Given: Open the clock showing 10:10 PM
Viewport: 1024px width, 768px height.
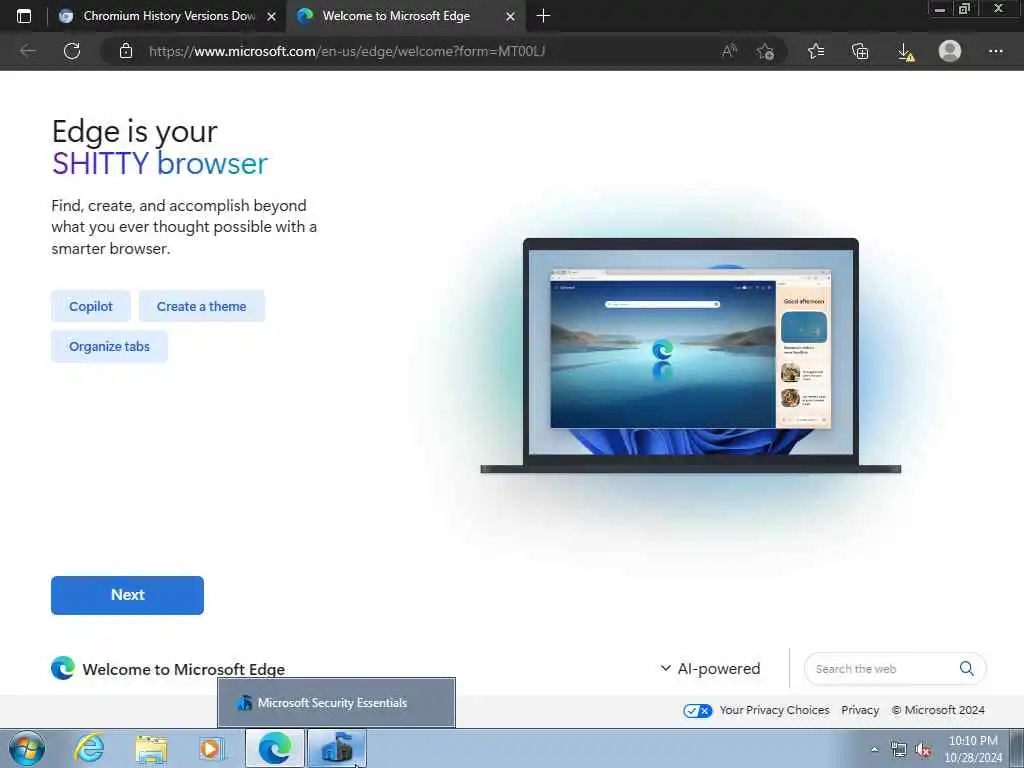Looking at the screenshot, I should point(973,748).
